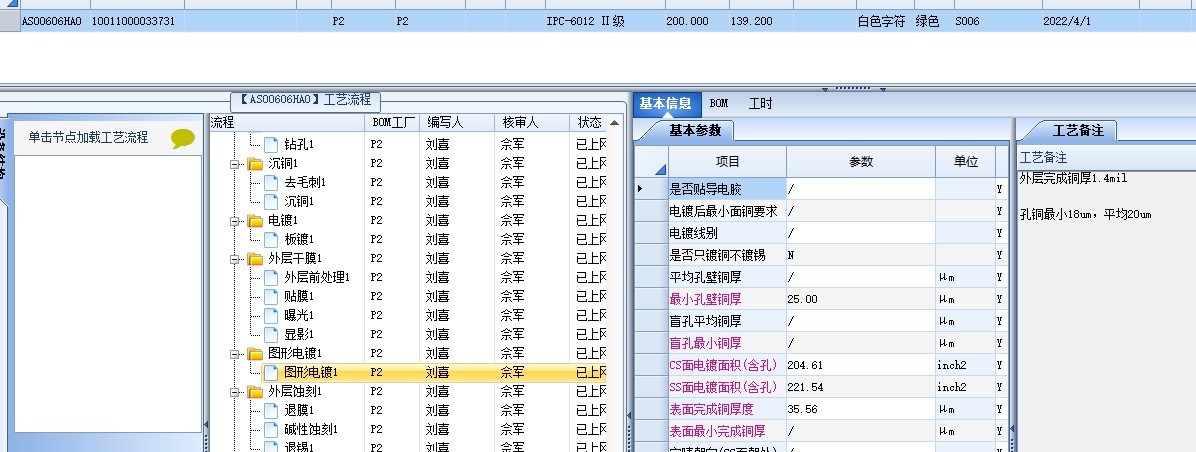Click the 参数 column header
This screenshot has width=1196, height=452.
861,162
